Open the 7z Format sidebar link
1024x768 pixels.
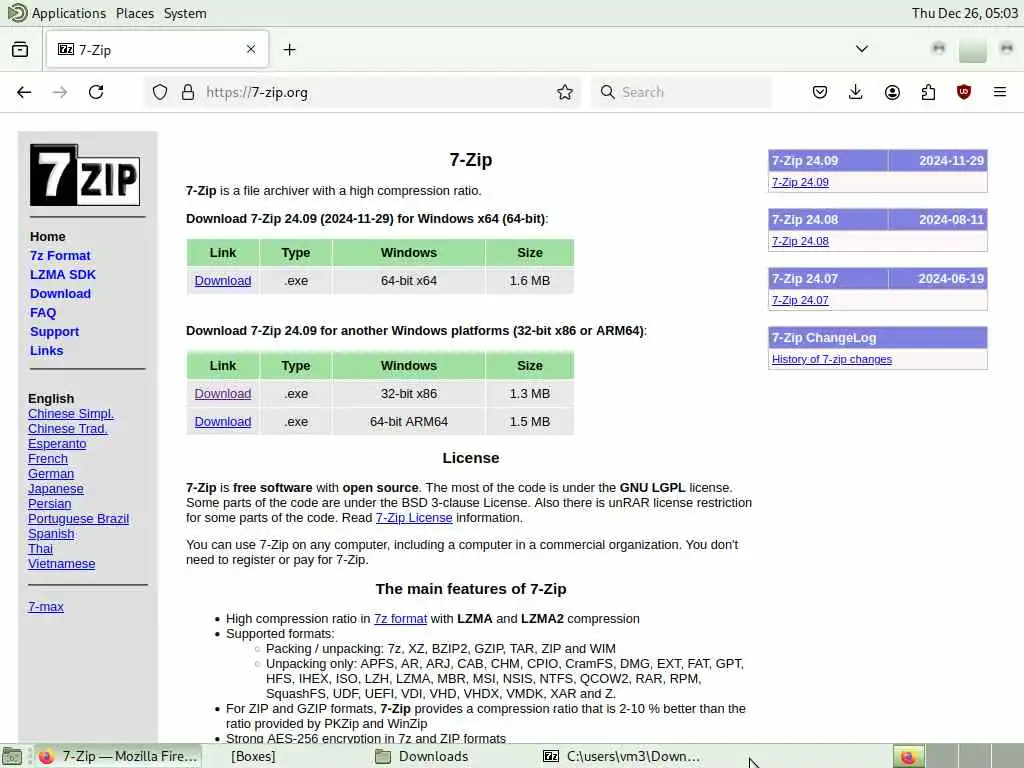[60, 255]
